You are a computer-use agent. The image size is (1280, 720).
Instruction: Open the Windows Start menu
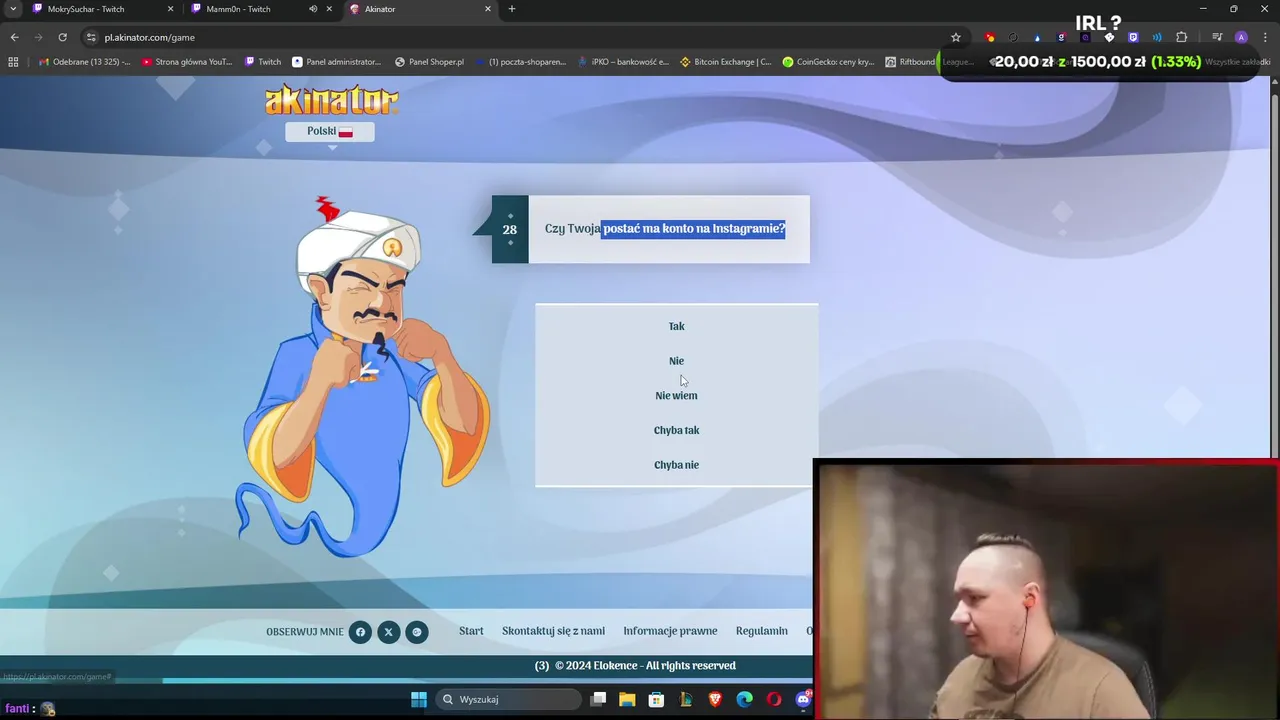coord(419,699)
